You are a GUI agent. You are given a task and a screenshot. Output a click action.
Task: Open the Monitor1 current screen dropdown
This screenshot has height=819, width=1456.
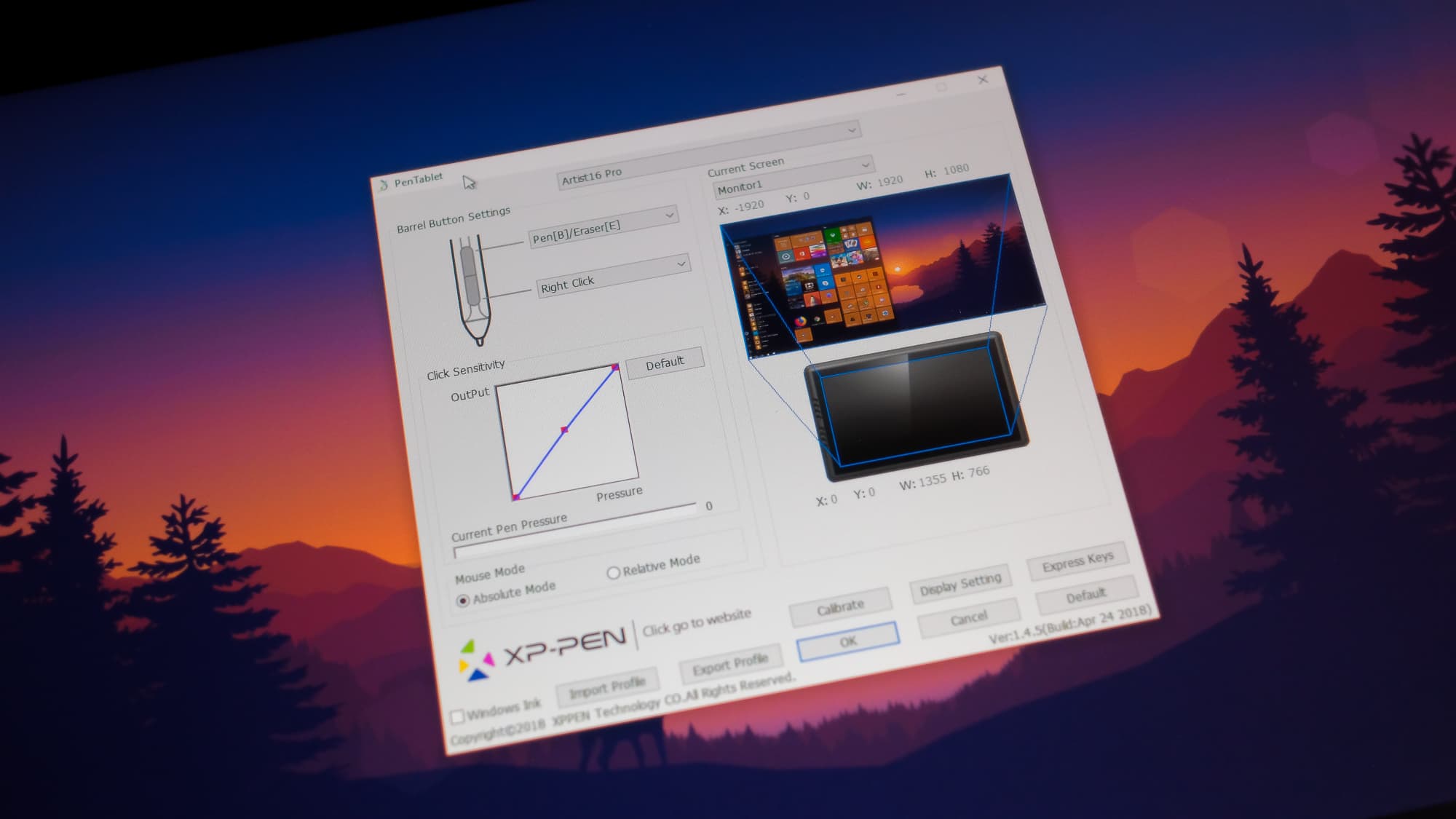click(793, 177)
